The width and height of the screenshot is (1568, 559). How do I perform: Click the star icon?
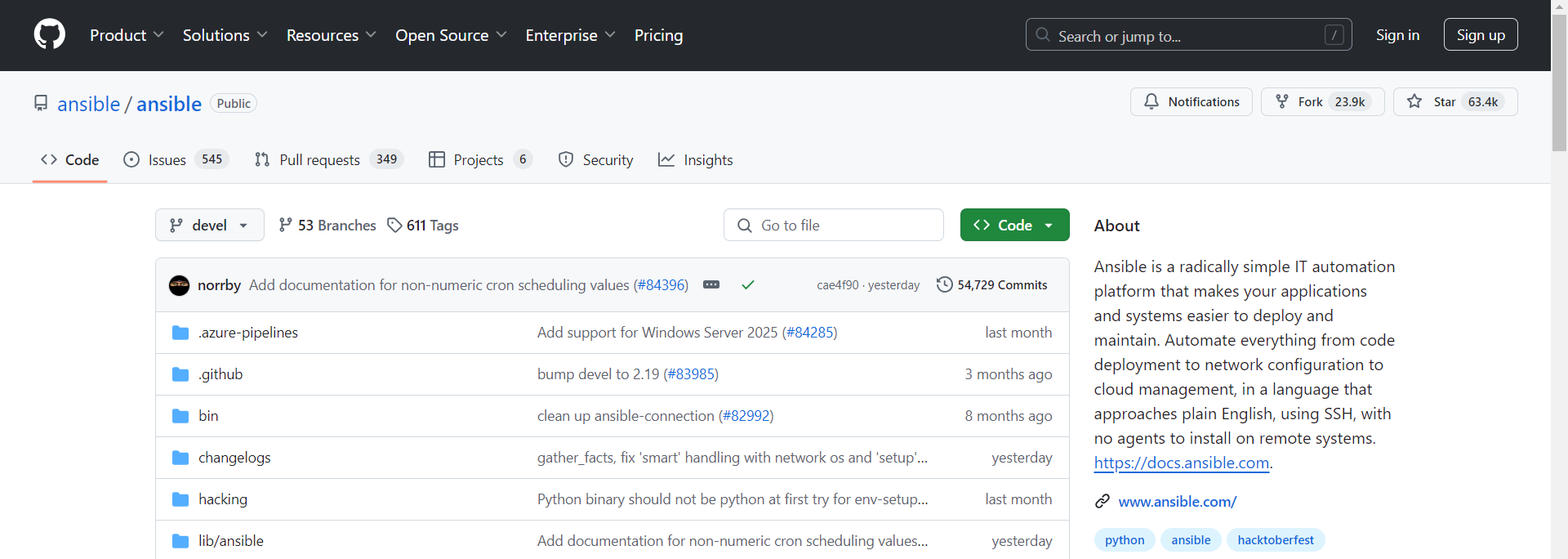(1414, 101)
